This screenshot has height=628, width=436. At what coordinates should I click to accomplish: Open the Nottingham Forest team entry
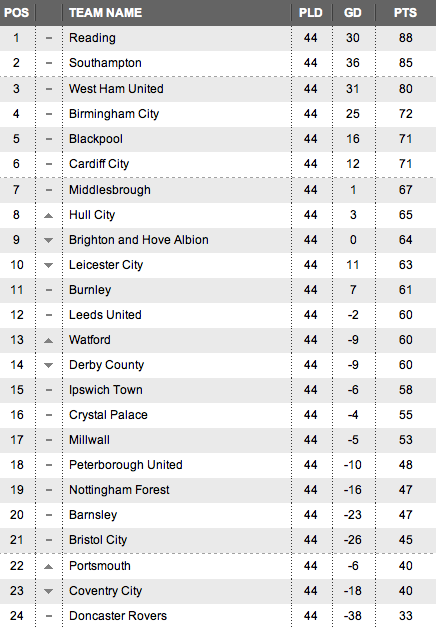click(119, 490)
